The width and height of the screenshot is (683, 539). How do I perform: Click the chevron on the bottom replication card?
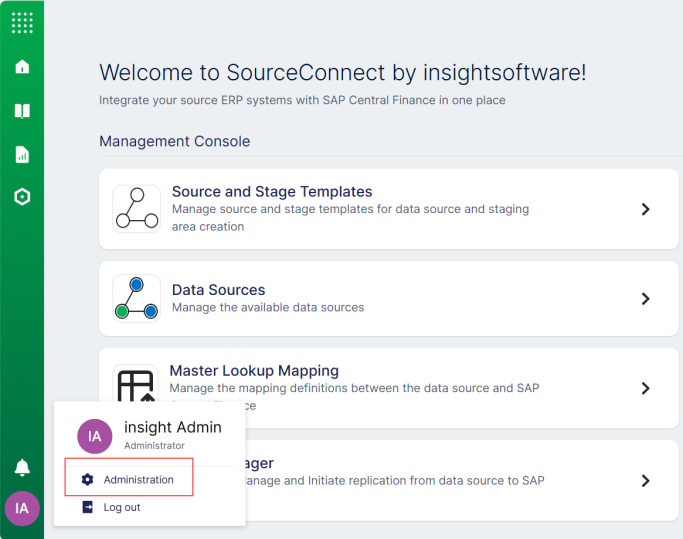(x=646, y=481)
